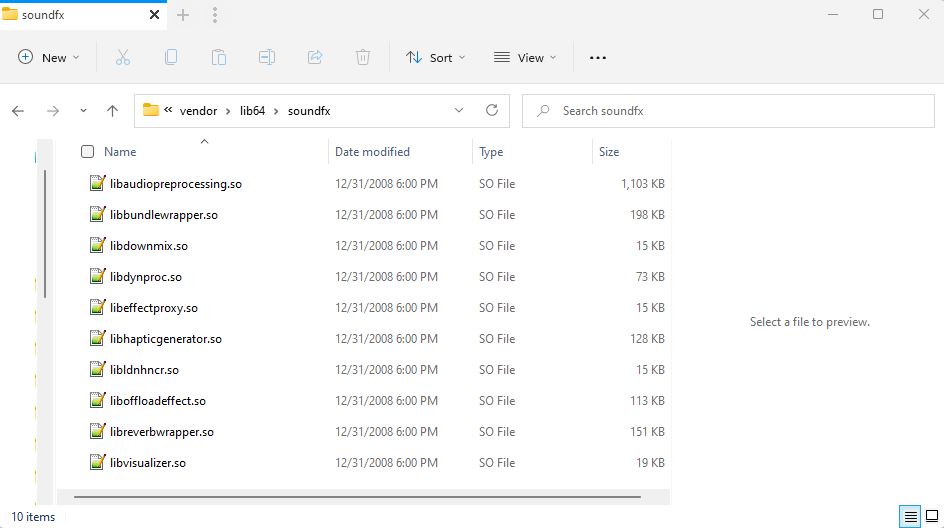Sort by Date modified column header
Image resolution: width=944 pixels, height=528 pixels.
pyautogui.click(x=372, y=152)
